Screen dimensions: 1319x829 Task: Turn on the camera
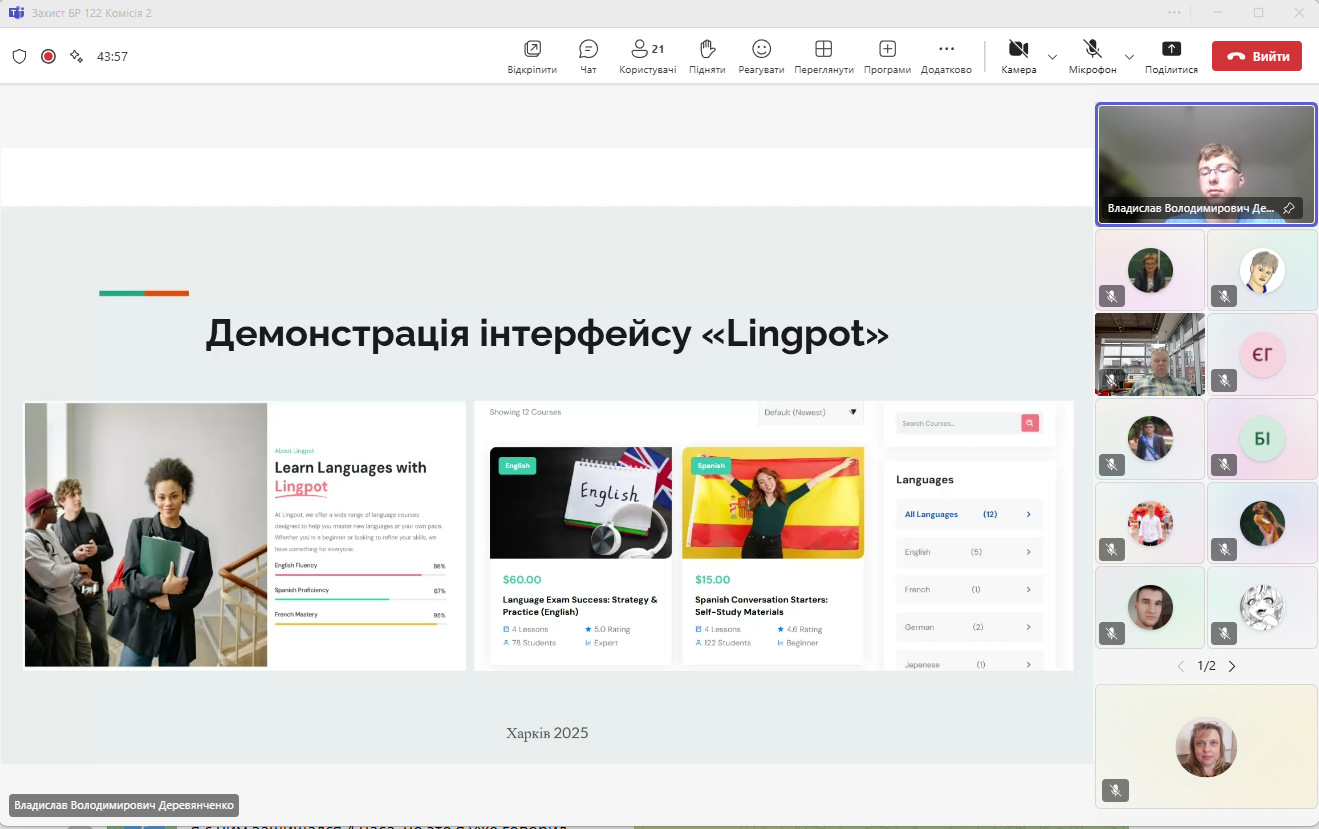1018,56
